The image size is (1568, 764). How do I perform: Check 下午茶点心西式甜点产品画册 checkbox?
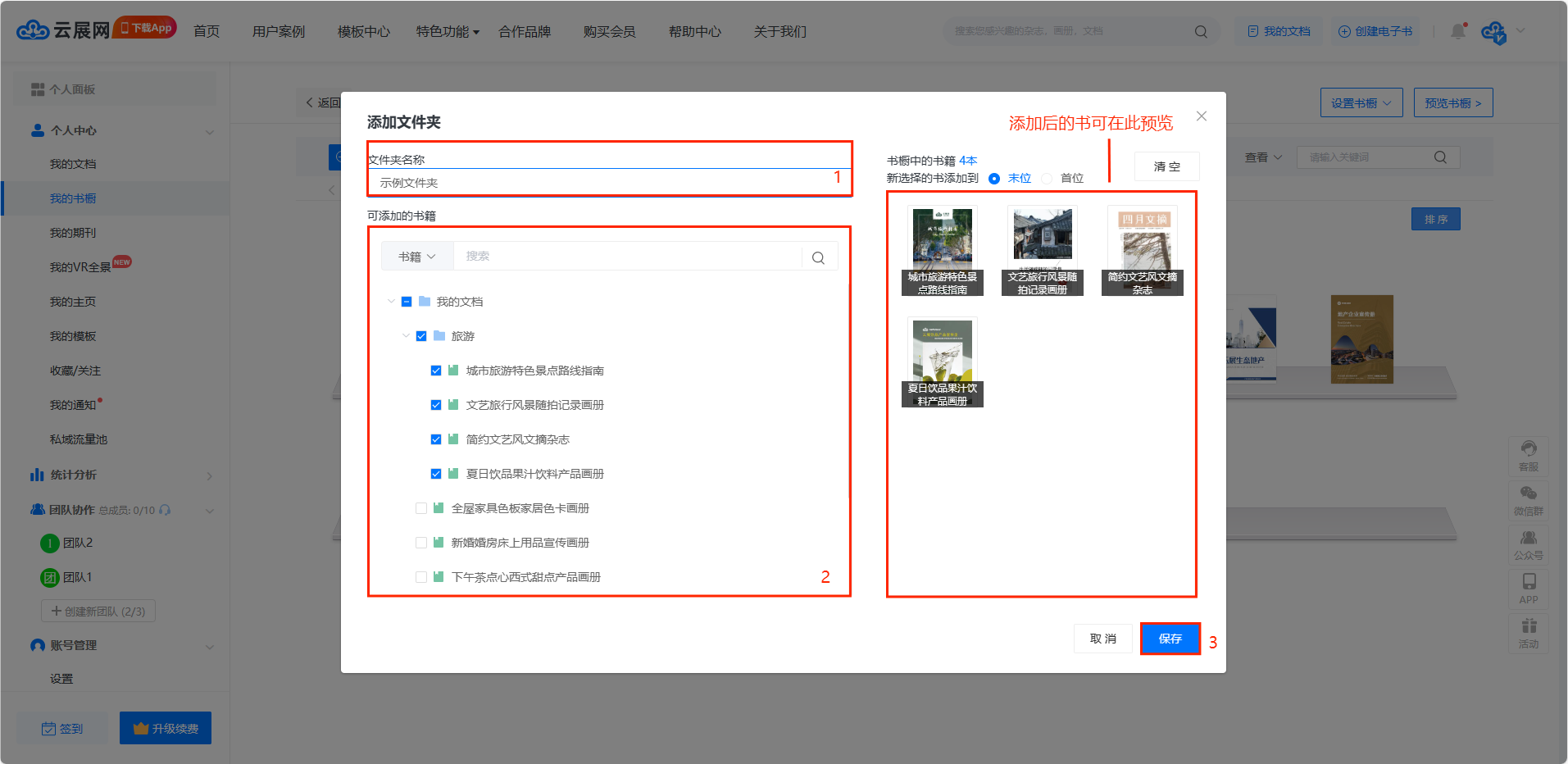coord(421,577)
